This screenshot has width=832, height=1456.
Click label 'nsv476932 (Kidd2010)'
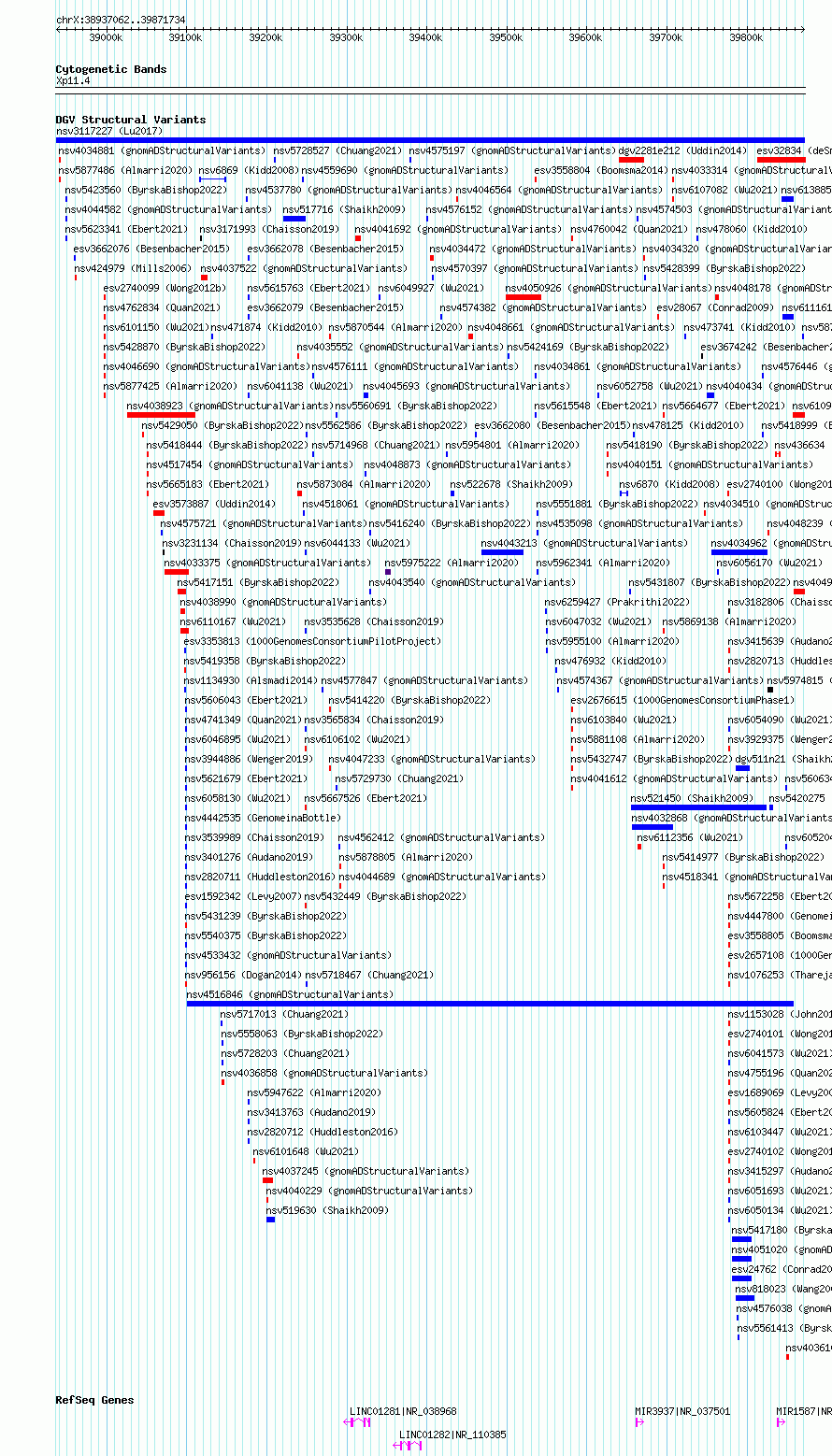tap(611, 661)
